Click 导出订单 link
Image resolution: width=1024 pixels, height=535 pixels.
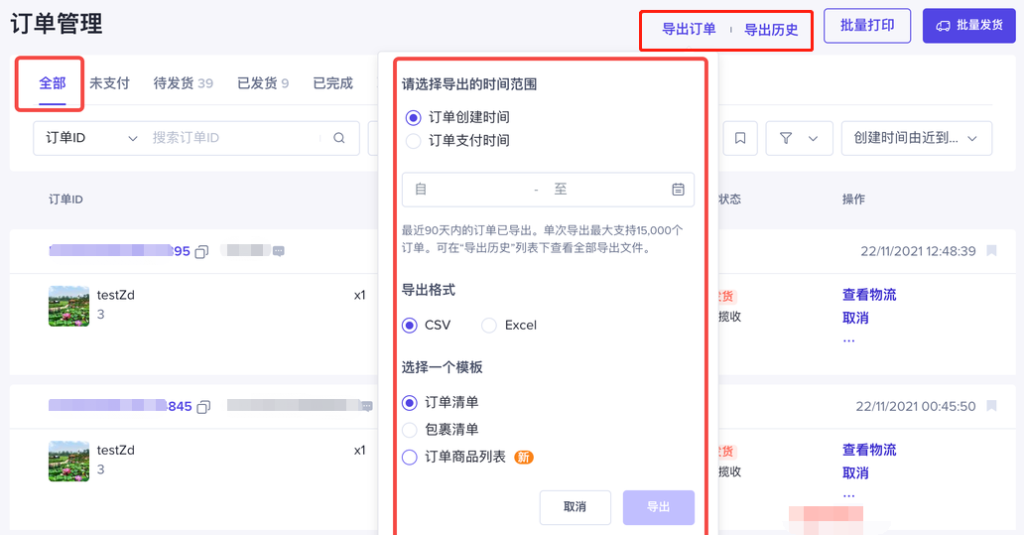click(689, 29)
